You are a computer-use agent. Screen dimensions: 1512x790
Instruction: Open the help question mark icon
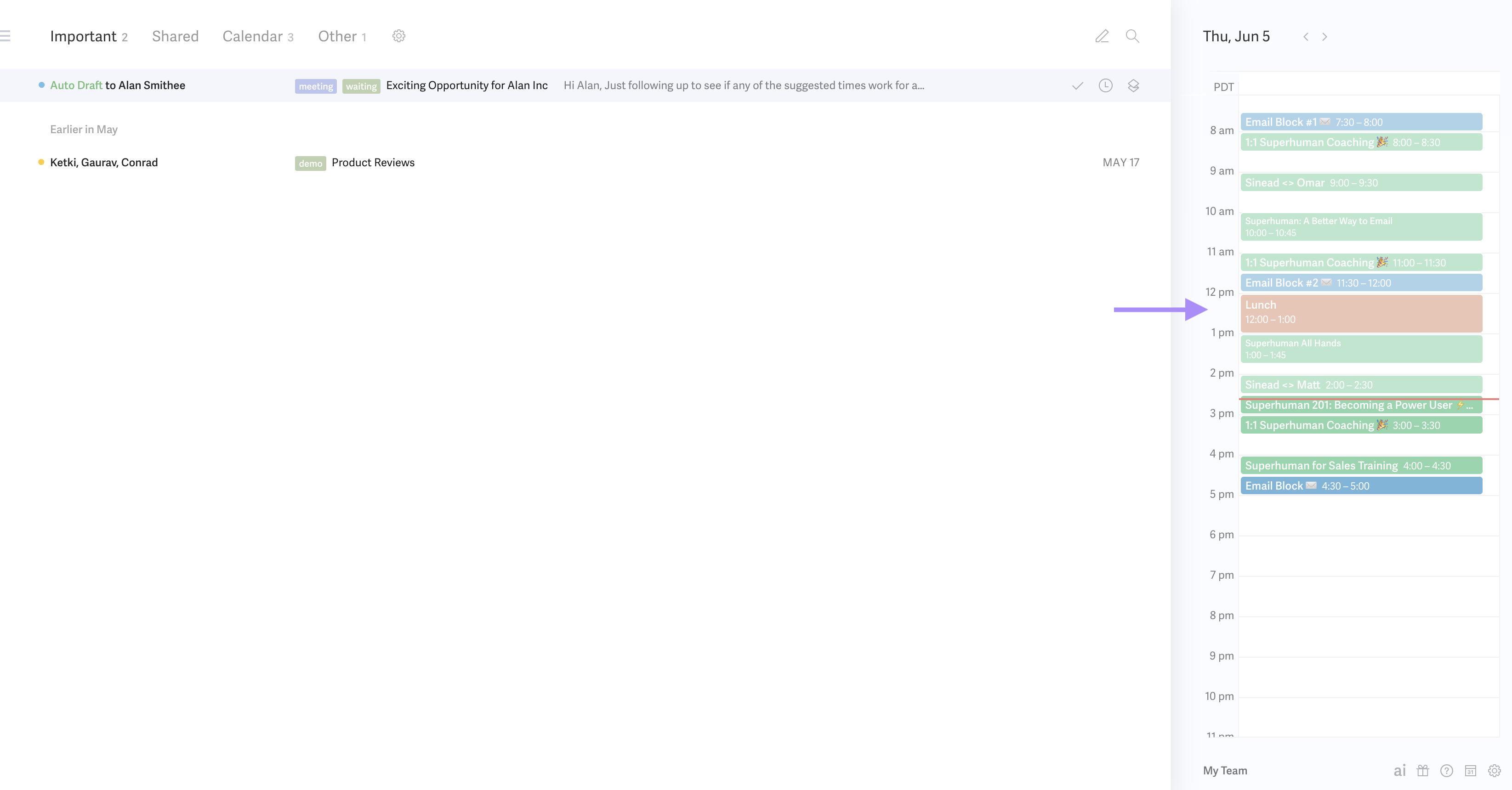click(1447, 771)
